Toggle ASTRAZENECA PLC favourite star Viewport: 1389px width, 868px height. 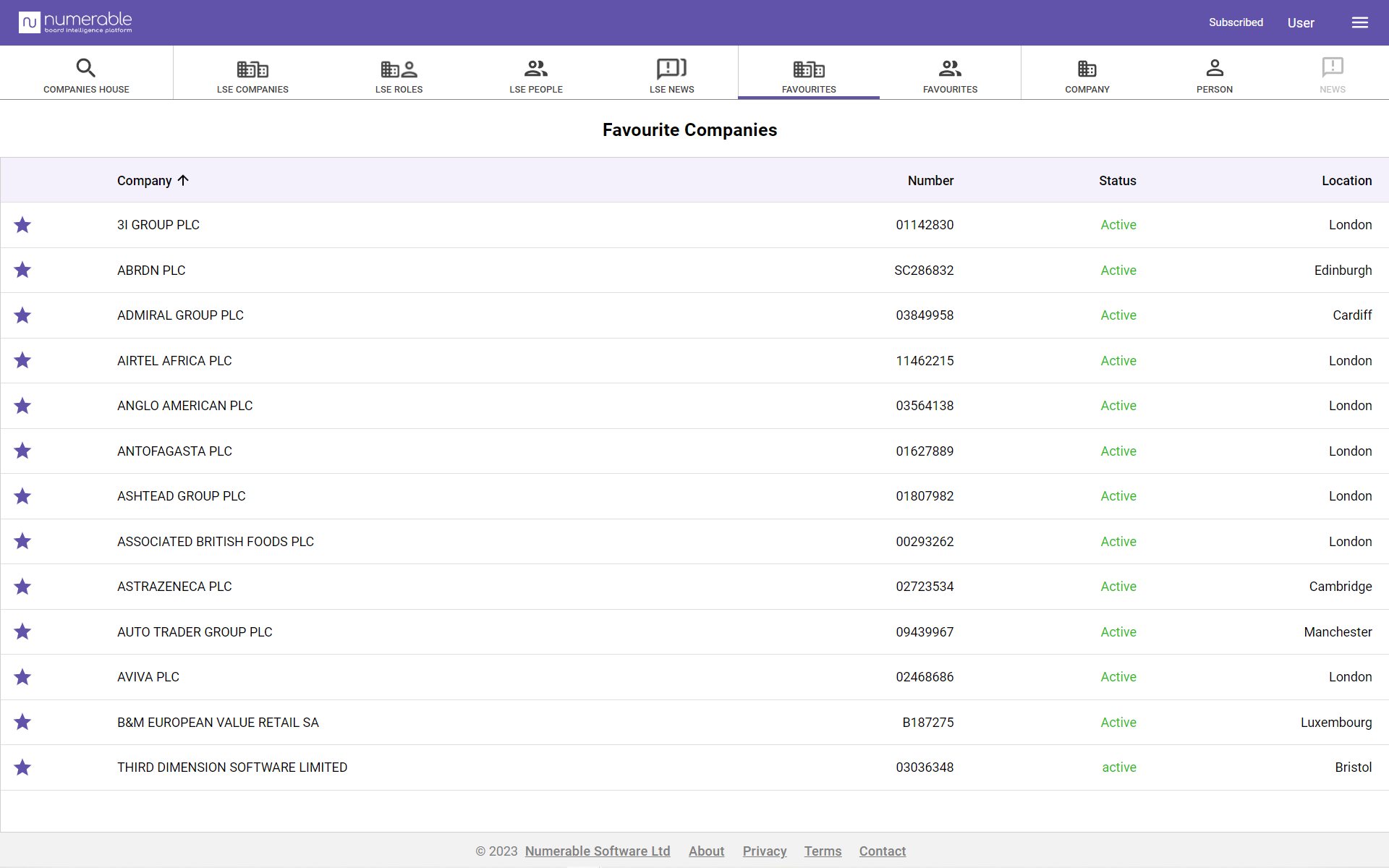(22, 587)
